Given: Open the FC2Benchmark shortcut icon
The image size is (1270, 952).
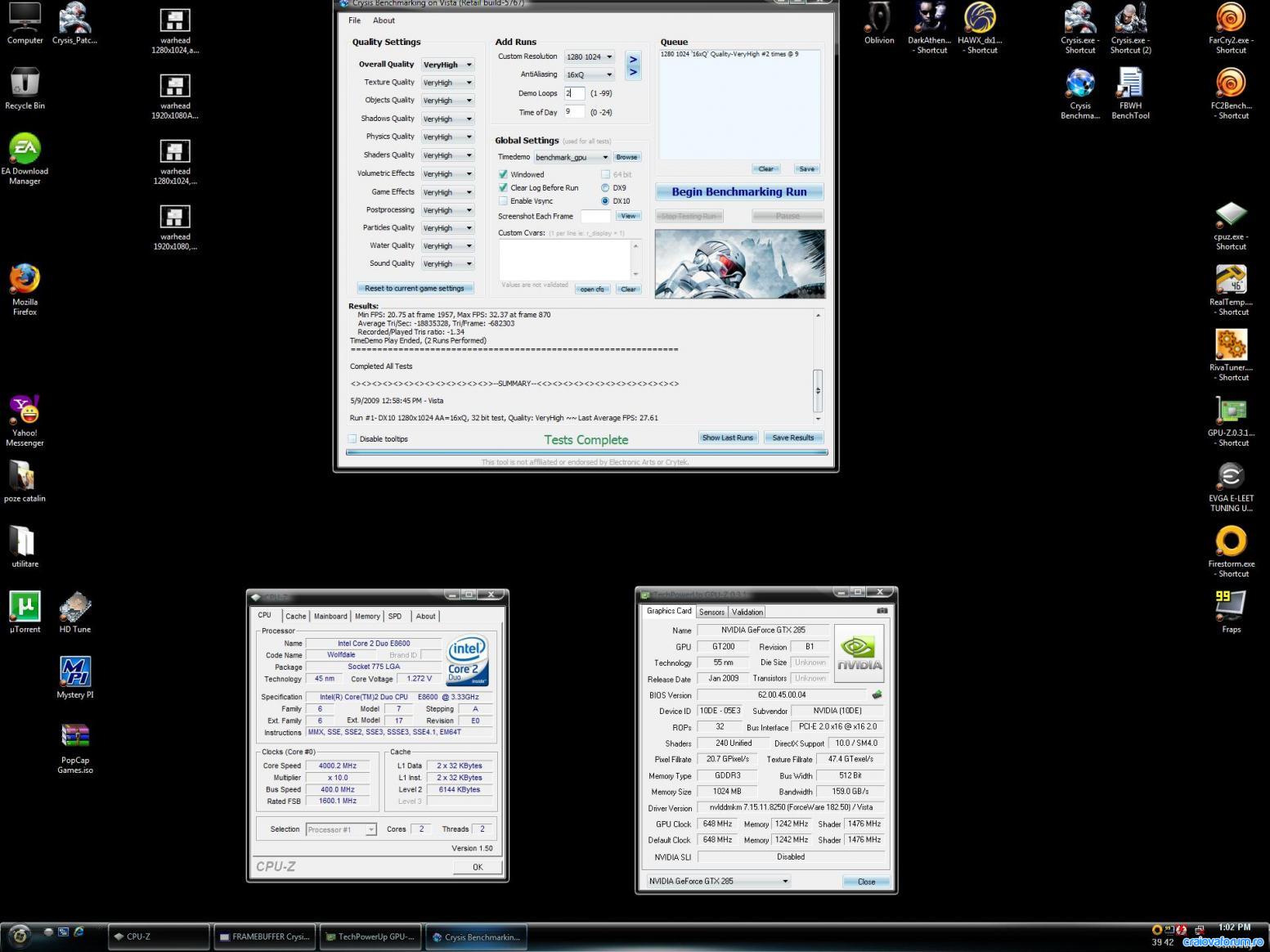Looking at the screenshot, I should (1231, 93).
